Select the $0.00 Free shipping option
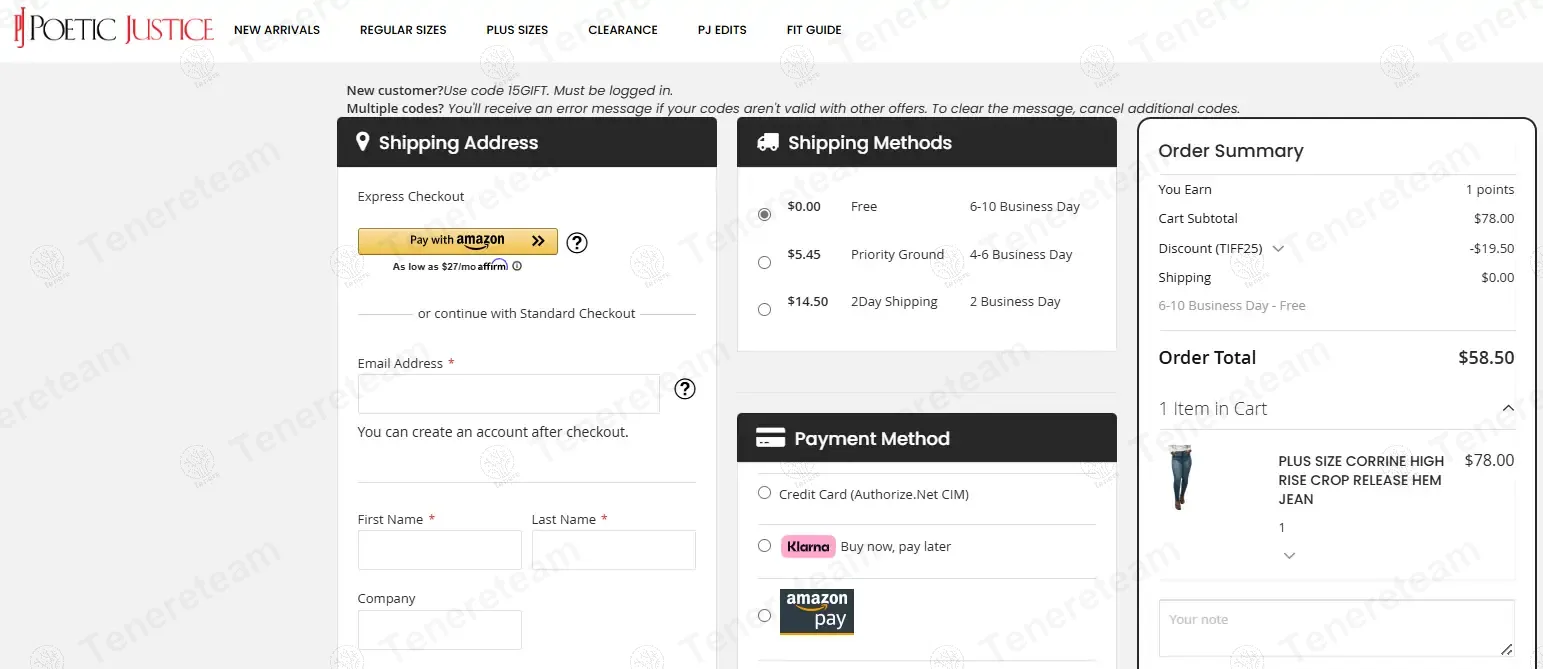The image size is (1543, 669). pos(764,214)
